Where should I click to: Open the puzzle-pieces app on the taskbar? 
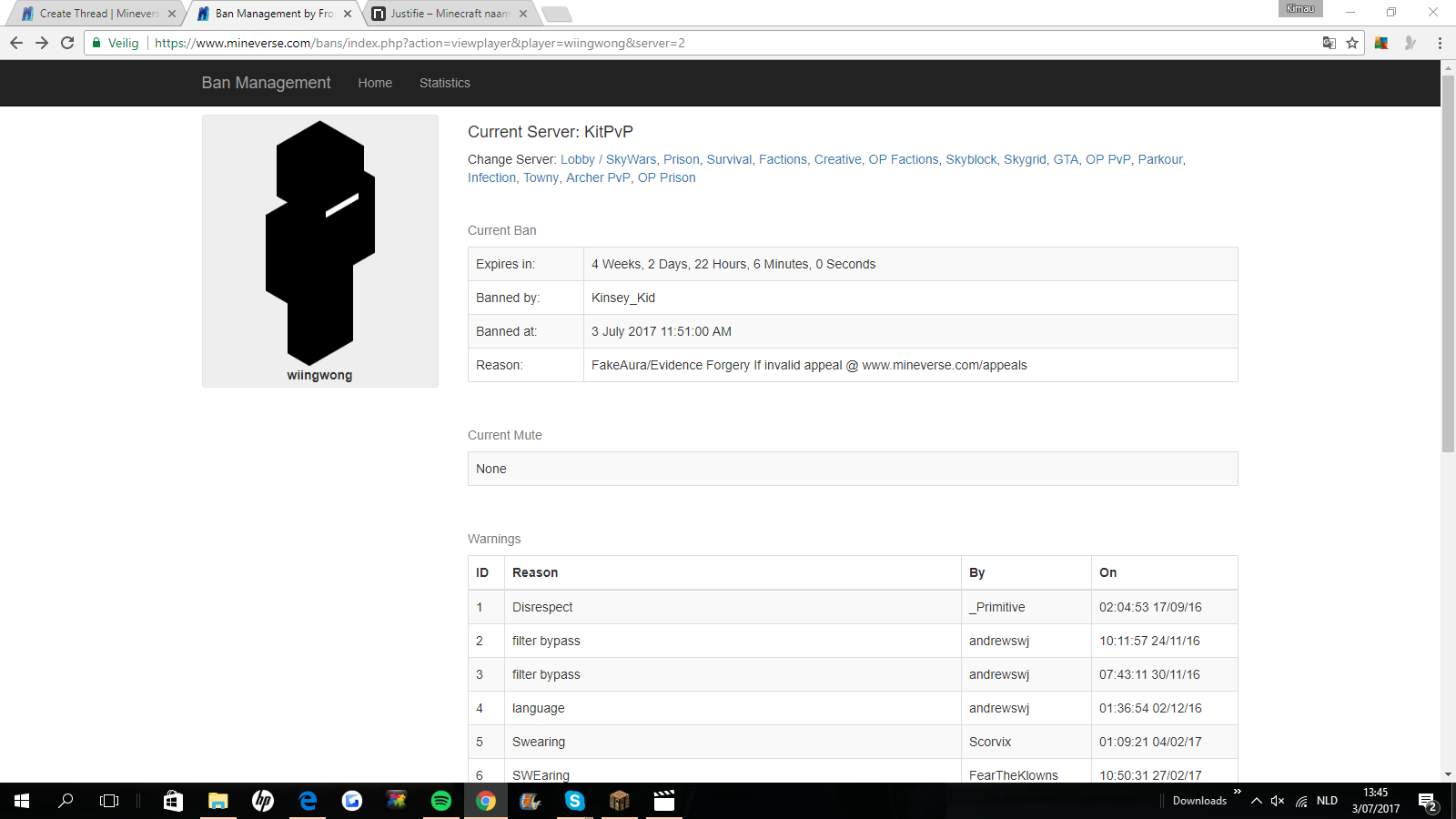click(x=397, y=801)
